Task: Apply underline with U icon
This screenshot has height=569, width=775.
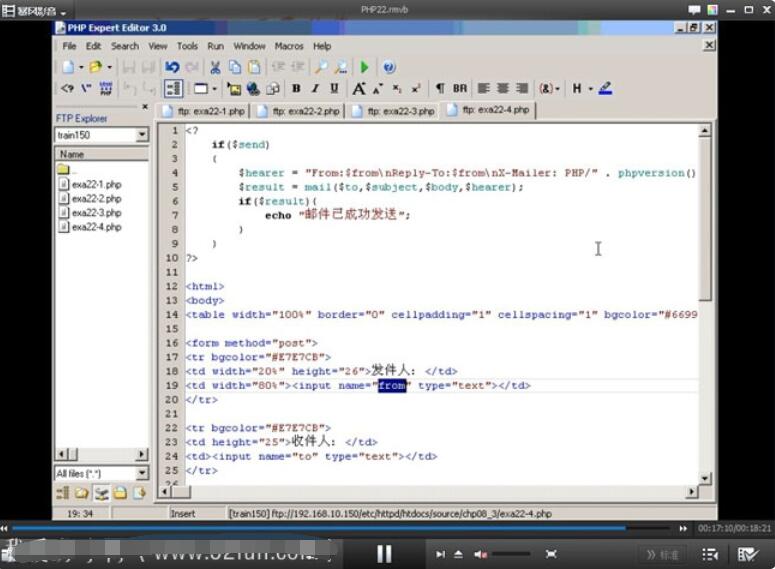Action: pos(335,88)
